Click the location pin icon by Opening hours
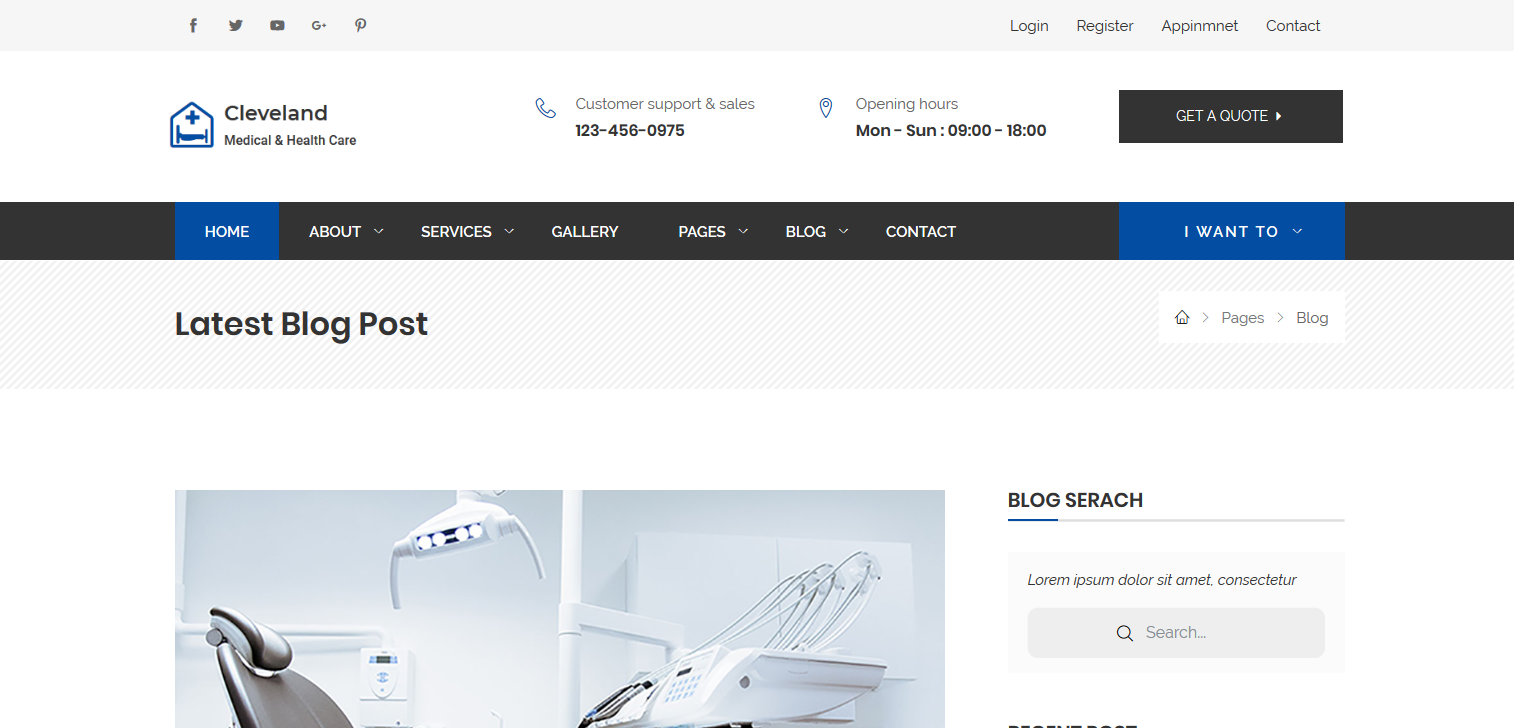Image resolution: width=1514 pixels, height=728 pixels. [826, 108]
